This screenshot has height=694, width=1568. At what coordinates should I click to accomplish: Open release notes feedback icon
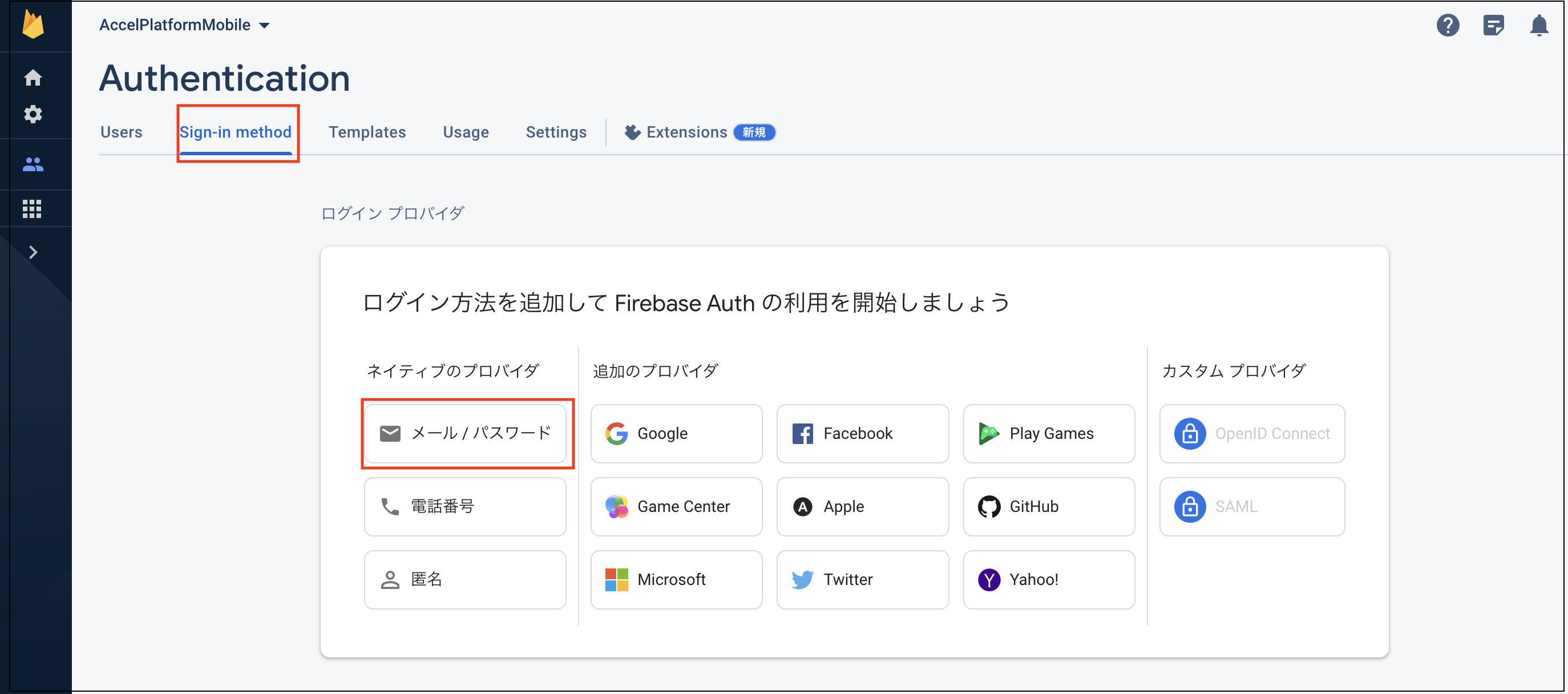click(1493, 26)
